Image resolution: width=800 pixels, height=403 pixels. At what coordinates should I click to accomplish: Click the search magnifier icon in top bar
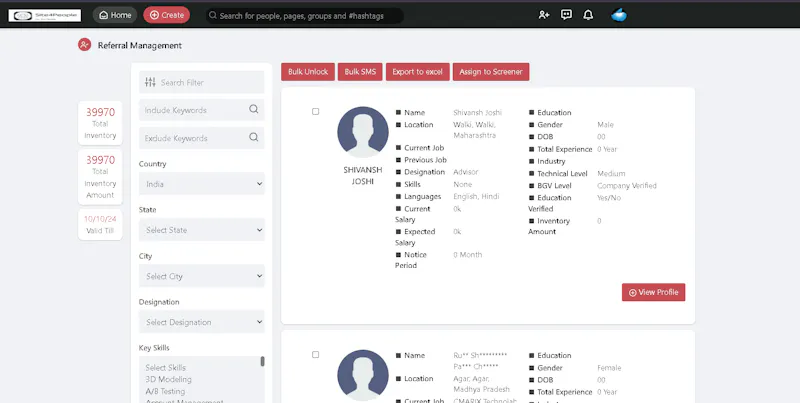[x=213, y=16]
